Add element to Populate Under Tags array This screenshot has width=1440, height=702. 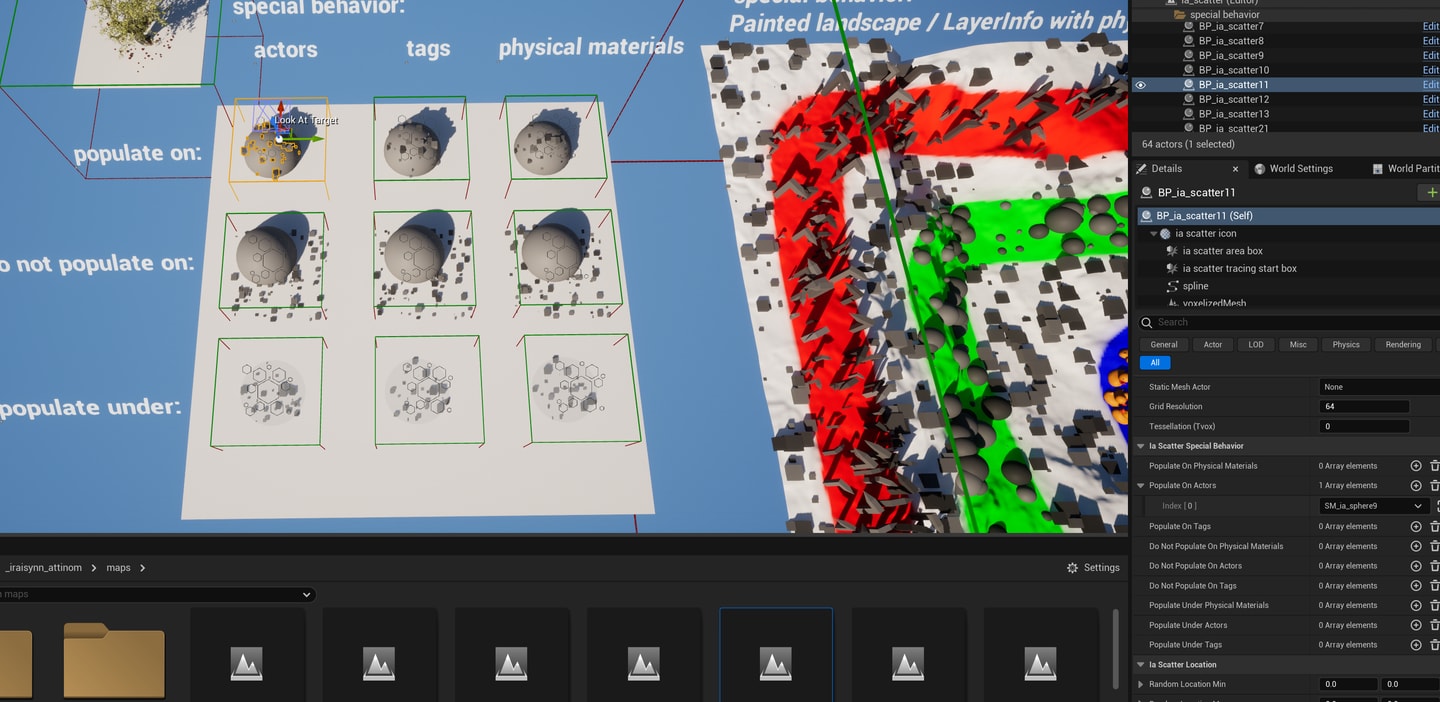(1416, 645)
